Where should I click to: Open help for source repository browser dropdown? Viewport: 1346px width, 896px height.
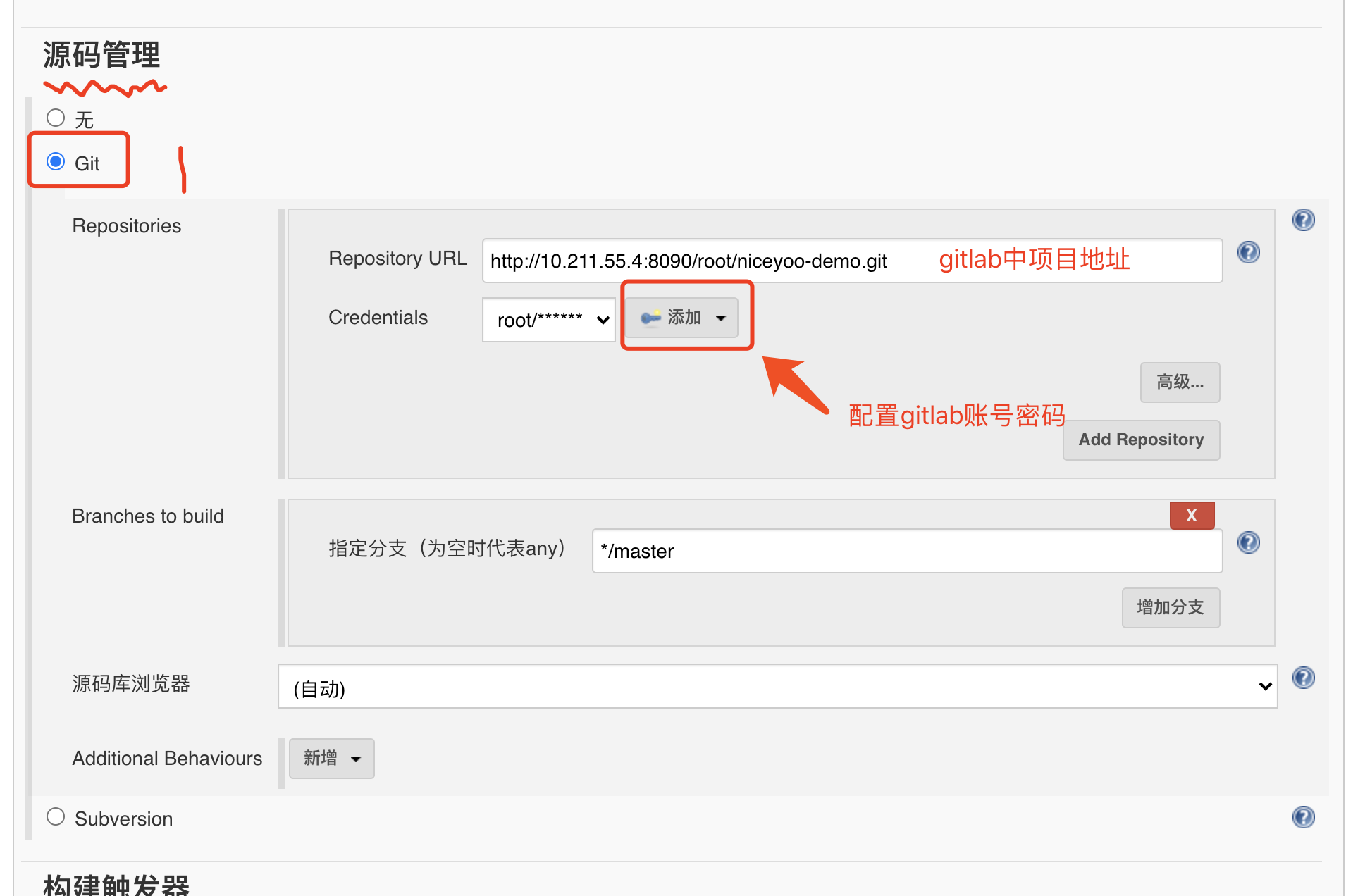1303,678
